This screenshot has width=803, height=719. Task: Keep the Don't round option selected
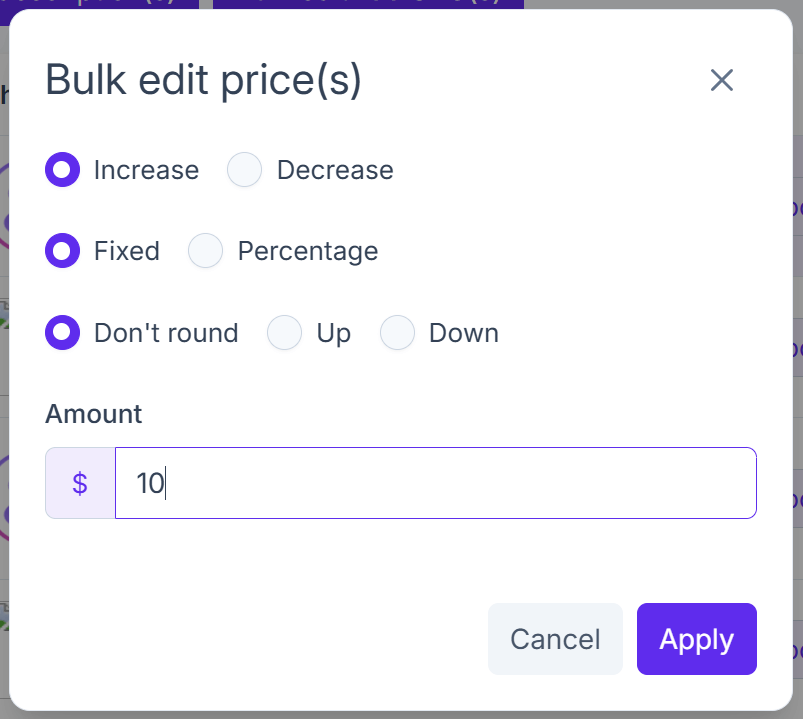pyautogui.click(x=62, y=333)
